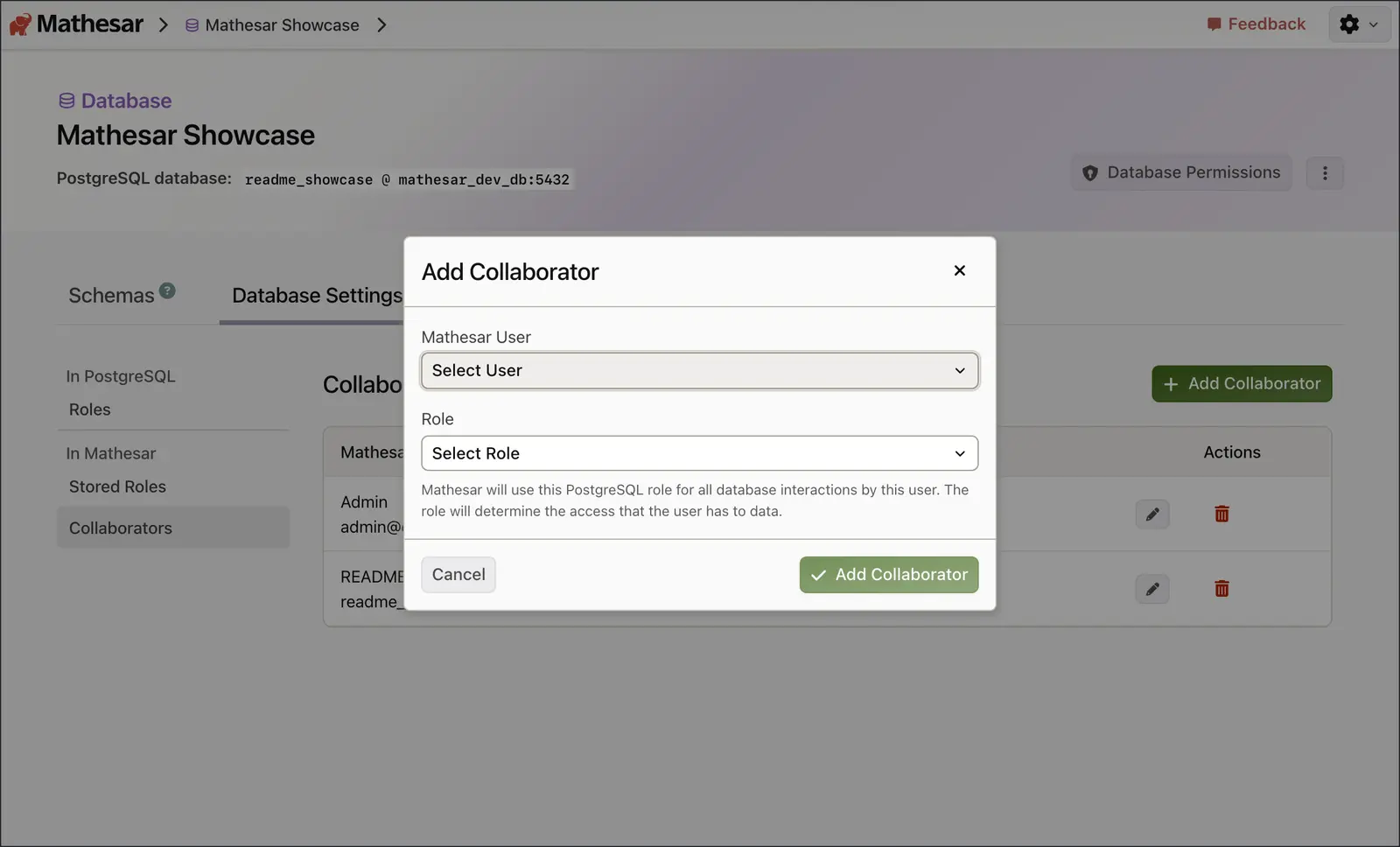The image size is (1400, 847).
Task: Click the Database heading icon
Action: click(x=66, y=101)
